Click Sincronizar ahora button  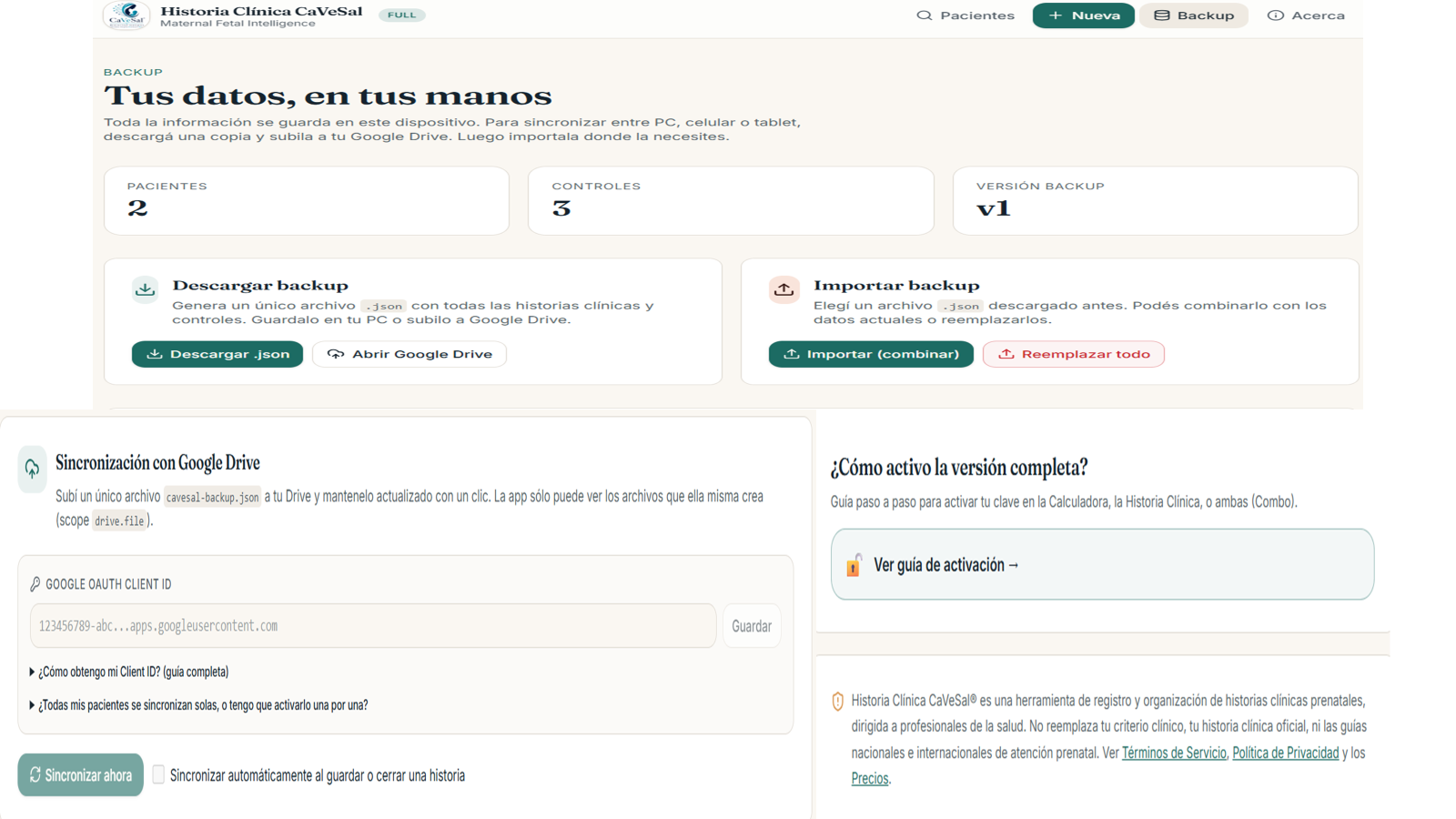81,775
